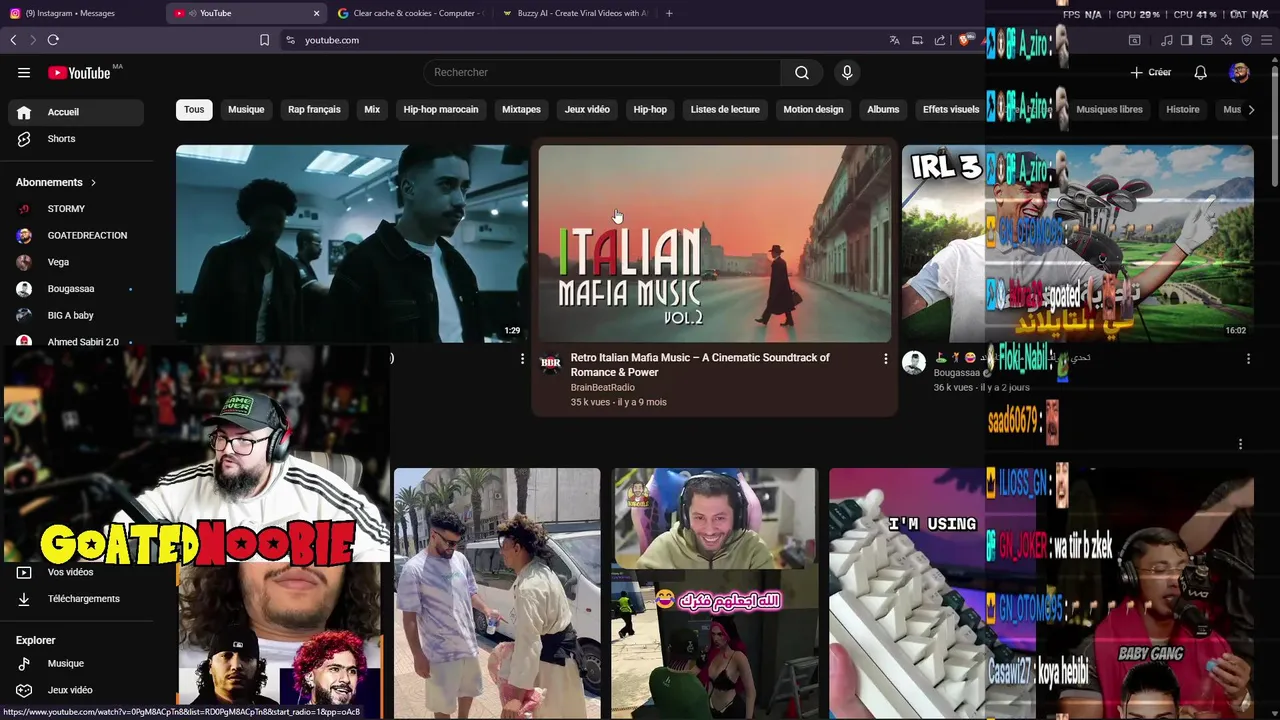Switch to Buzzy AI browser tab
The height and width of the screenshot is (720, 1280).
tap(575, 13)
